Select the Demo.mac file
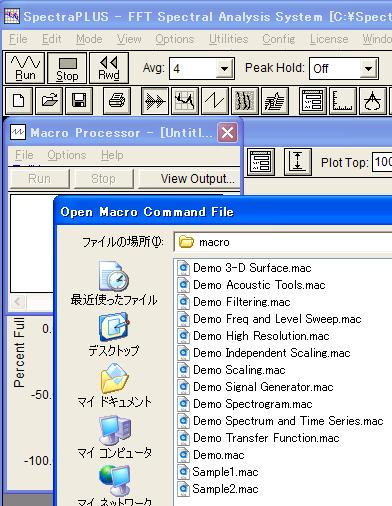The image size is (392, 506). 211,455
